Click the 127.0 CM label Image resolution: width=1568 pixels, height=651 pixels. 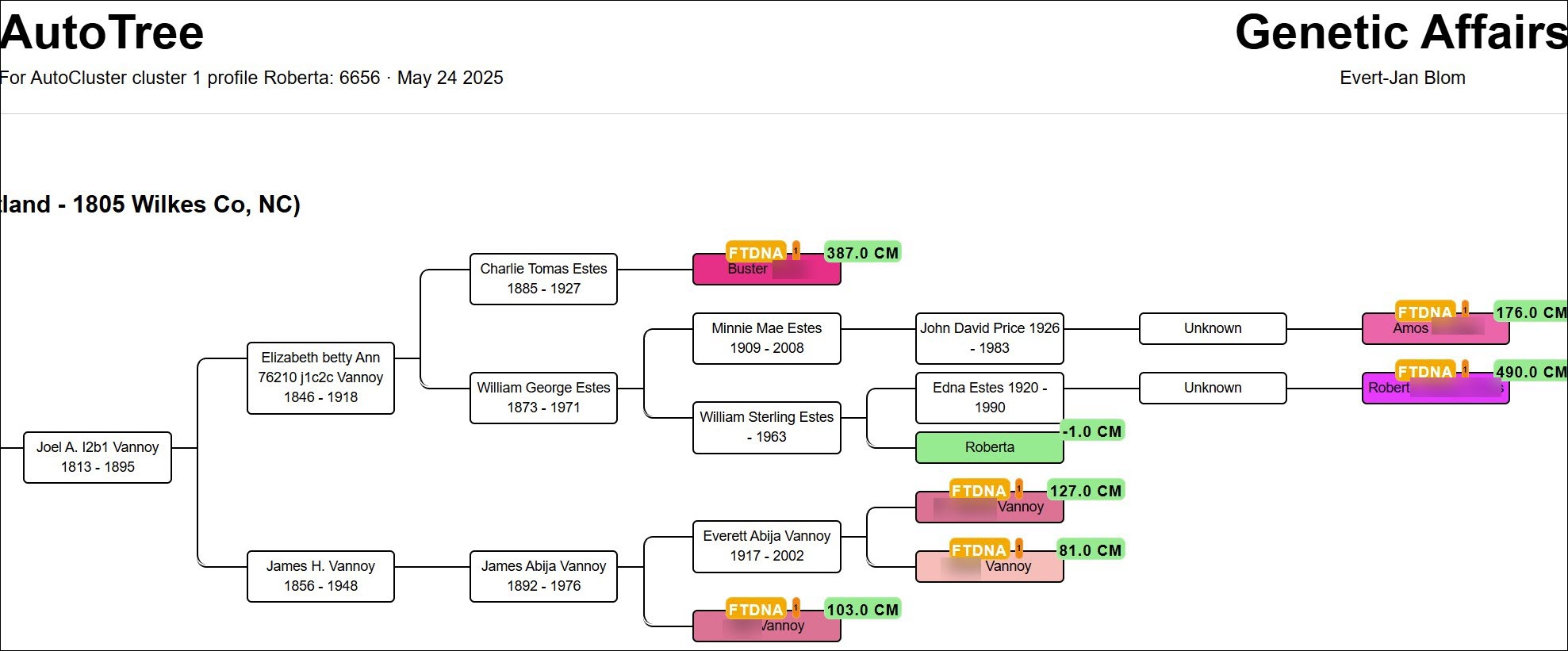point(1086,490)
